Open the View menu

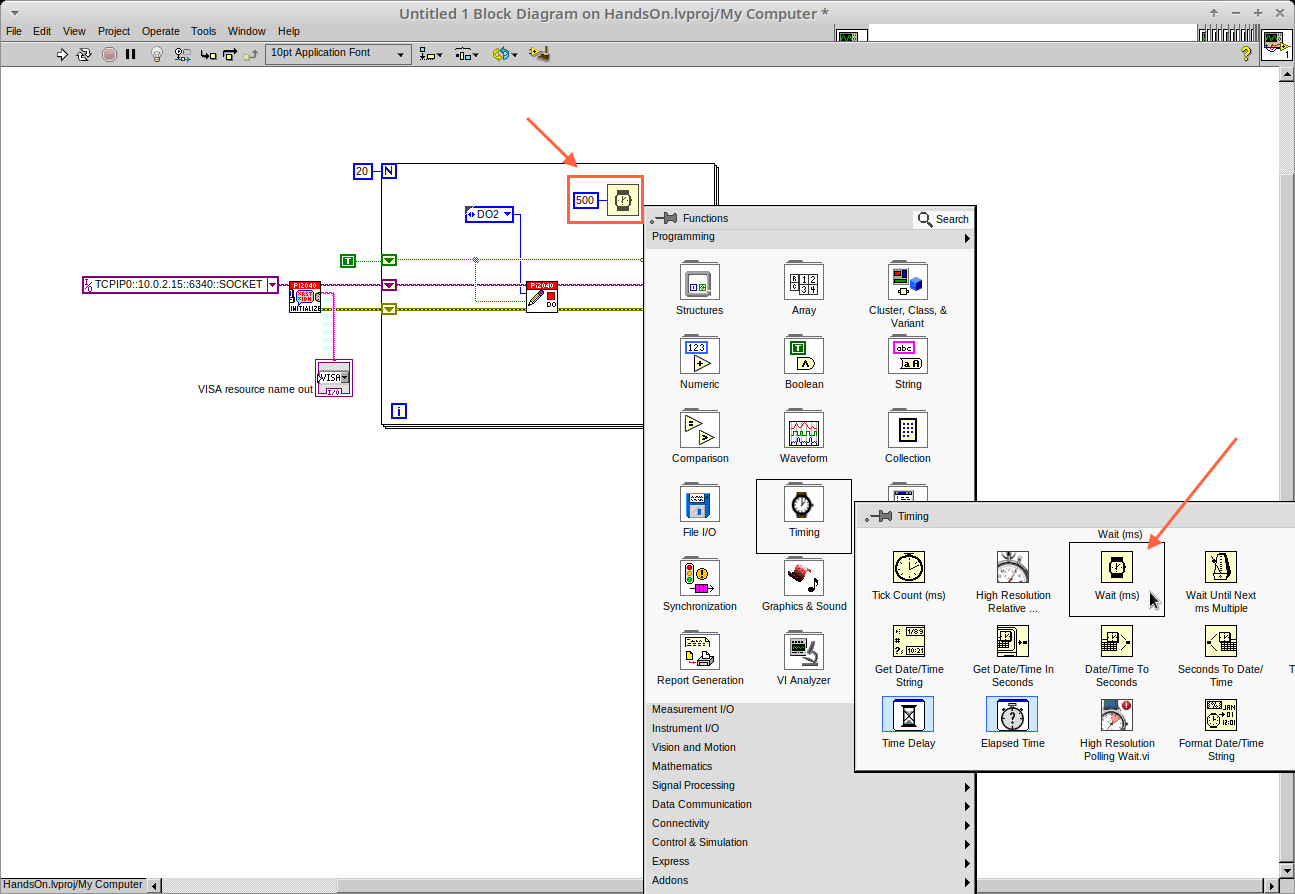[74, 31]
